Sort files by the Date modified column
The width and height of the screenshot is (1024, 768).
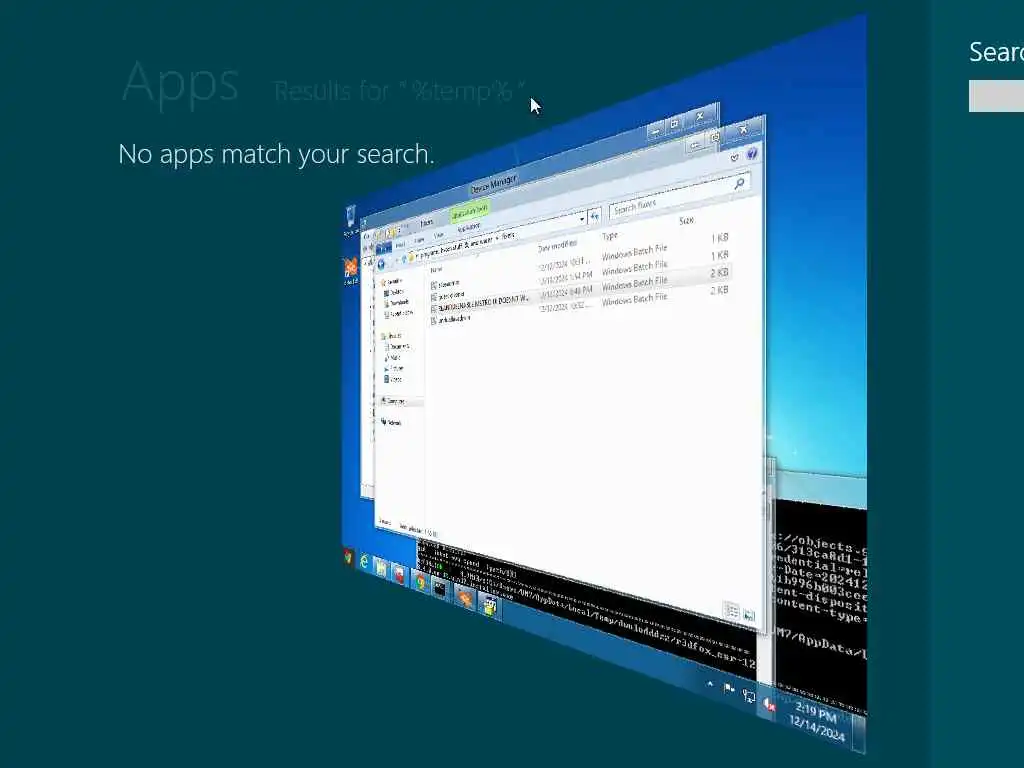[x=557, y=246]
